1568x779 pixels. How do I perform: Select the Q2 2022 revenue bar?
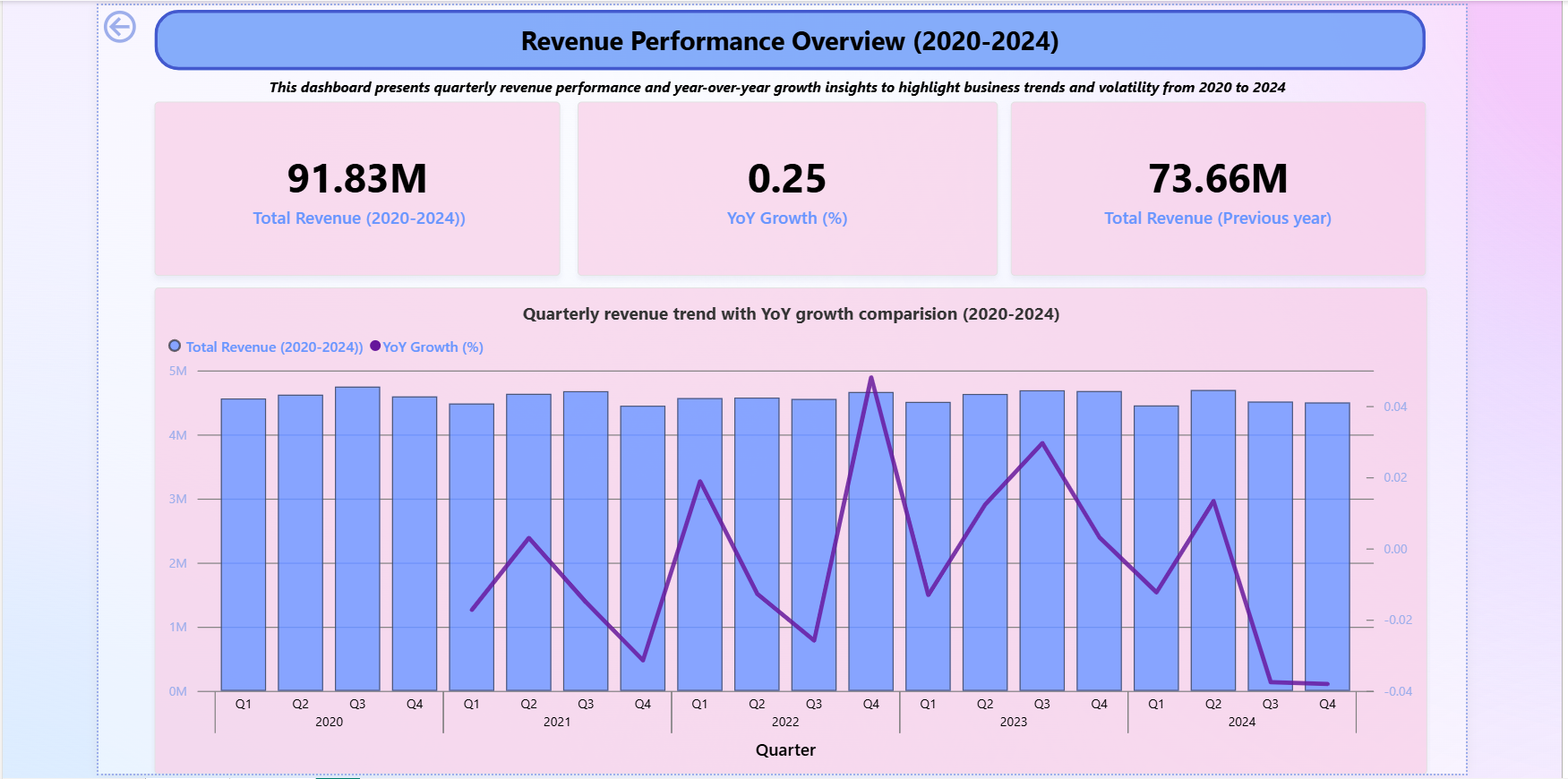757,544
